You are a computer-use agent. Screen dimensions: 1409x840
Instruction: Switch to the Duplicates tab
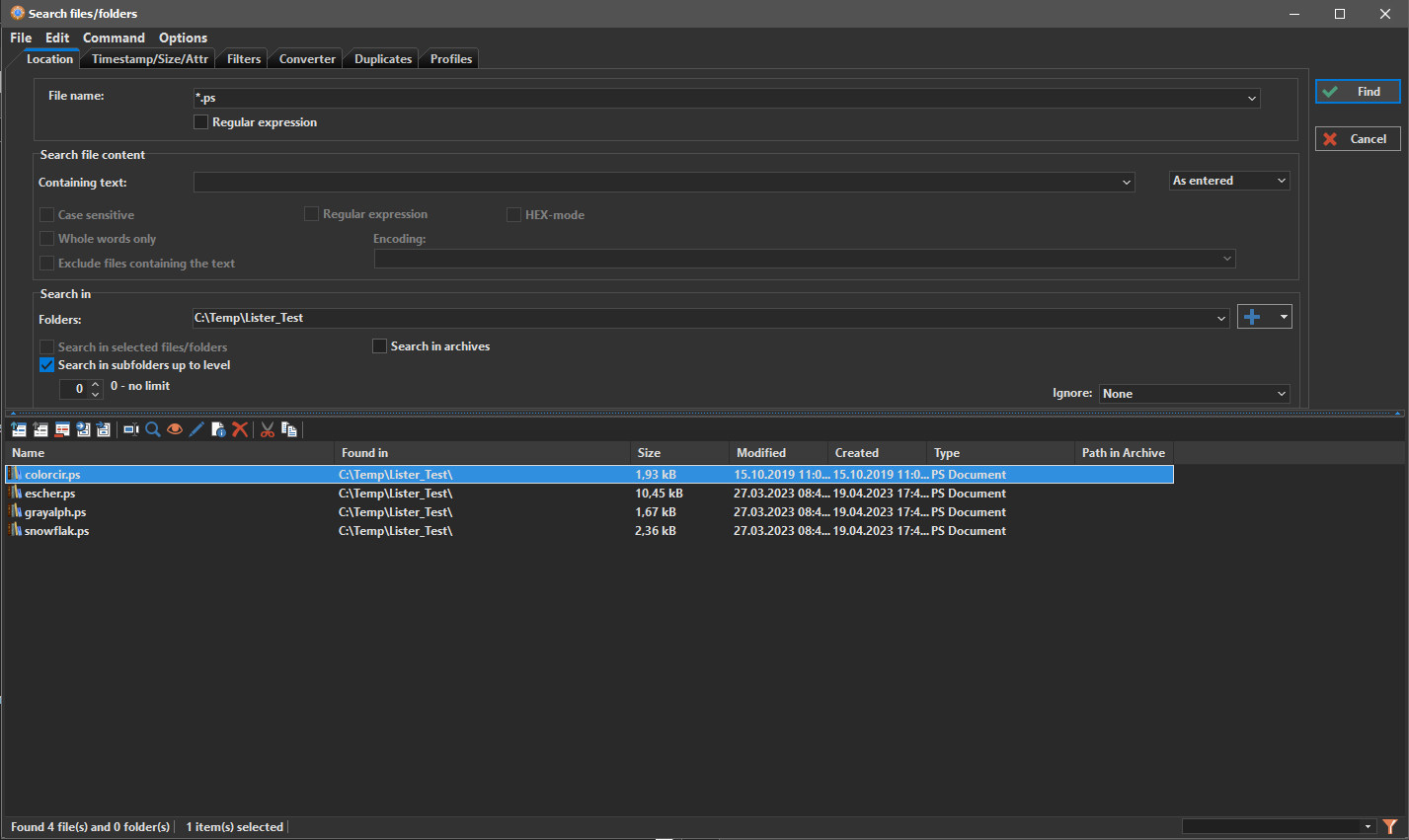tap(383, 59)
